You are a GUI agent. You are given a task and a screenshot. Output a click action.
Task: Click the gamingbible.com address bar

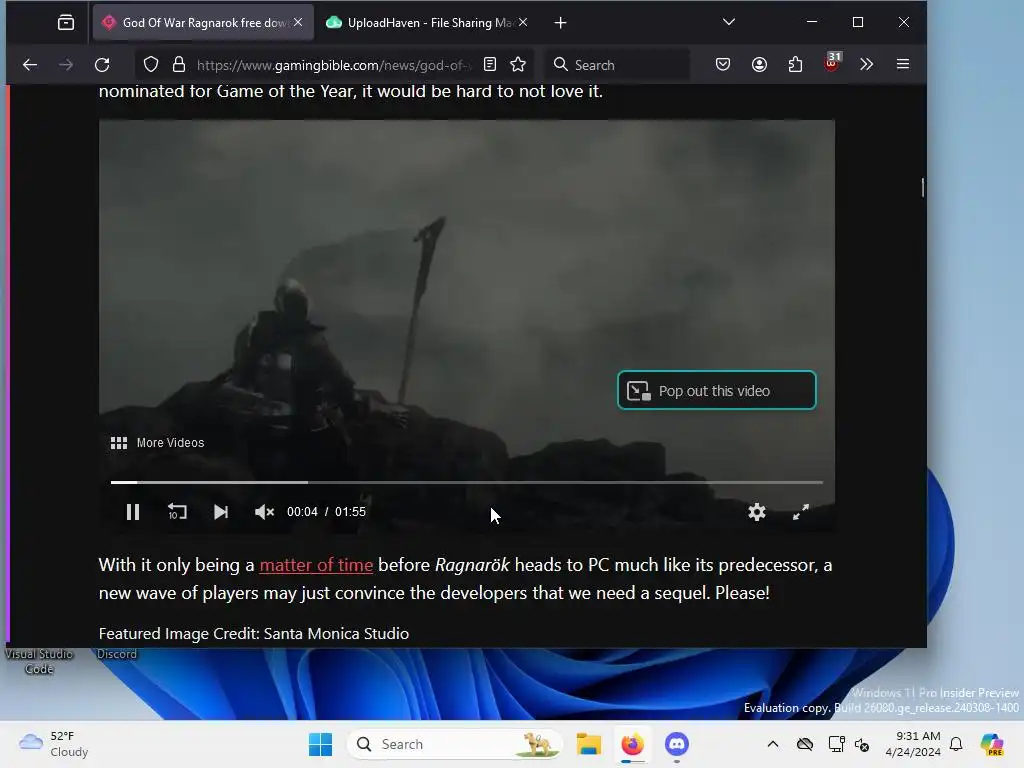(333, 65)
